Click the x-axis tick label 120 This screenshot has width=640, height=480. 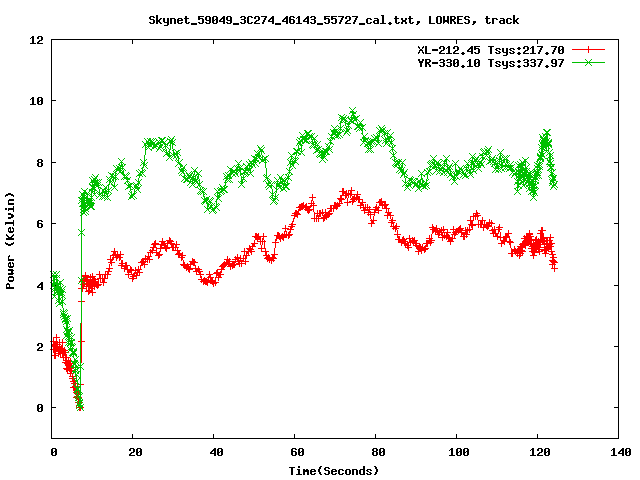pos(540,452)
